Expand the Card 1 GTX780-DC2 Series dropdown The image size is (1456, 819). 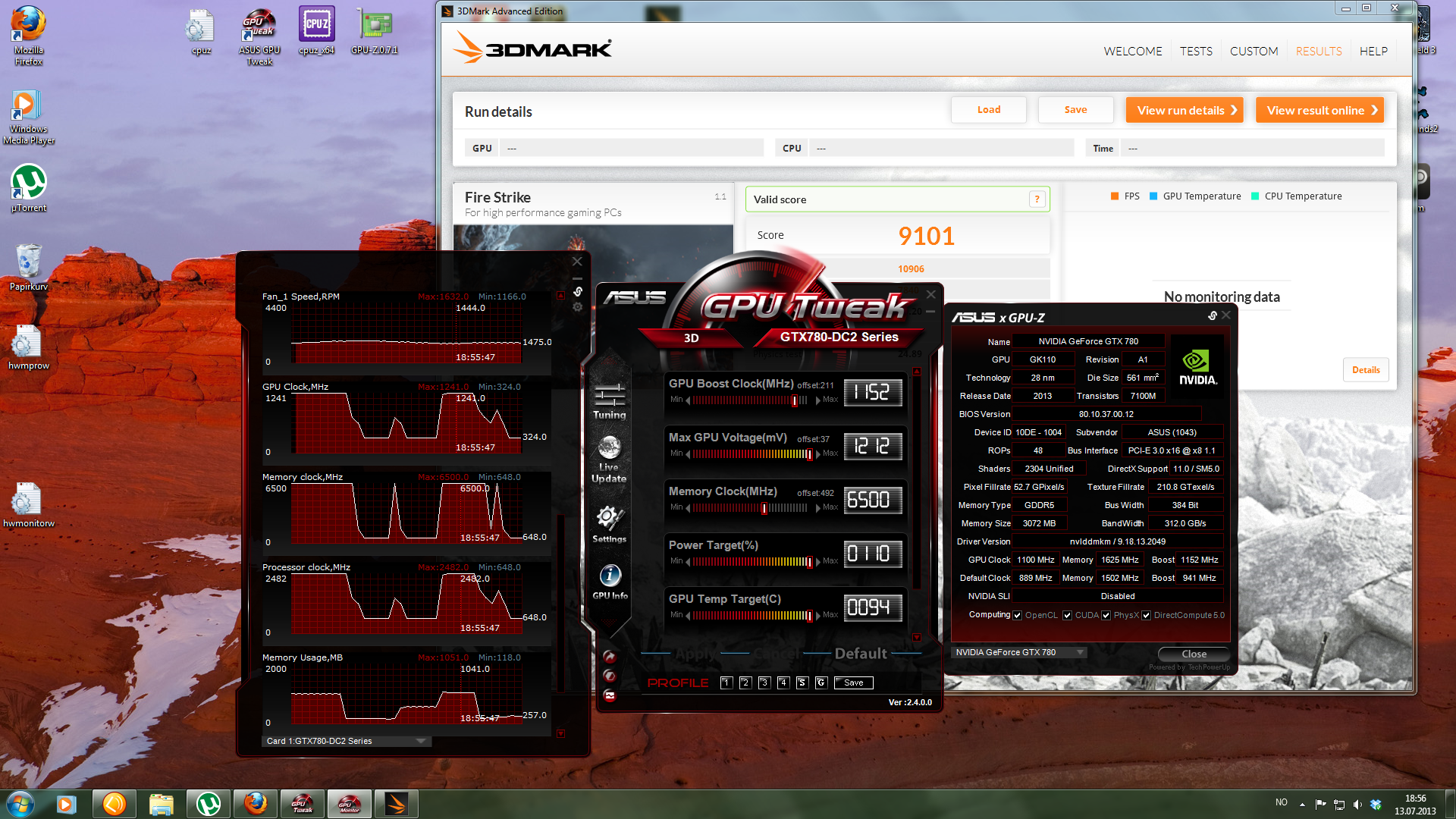pos(421,741)
